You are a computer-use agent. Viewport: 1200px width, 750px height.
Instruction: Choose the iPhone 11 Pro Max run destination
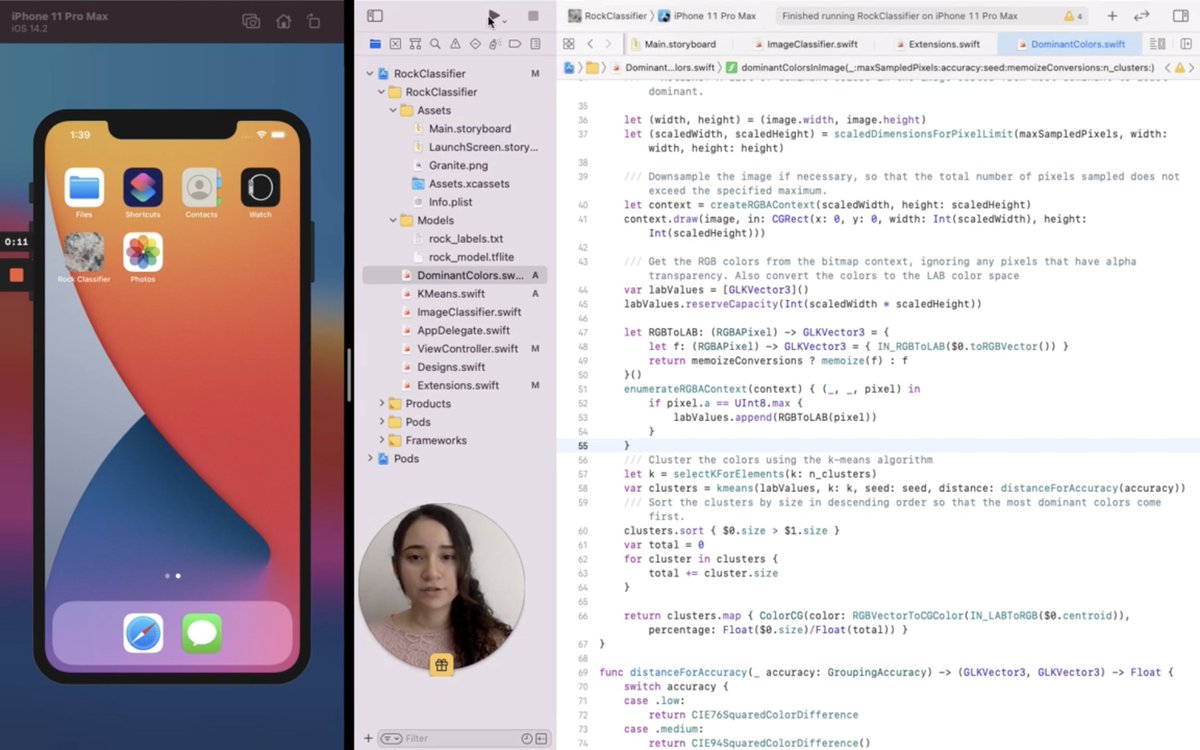pyautogui.click(x=707, y=16)
